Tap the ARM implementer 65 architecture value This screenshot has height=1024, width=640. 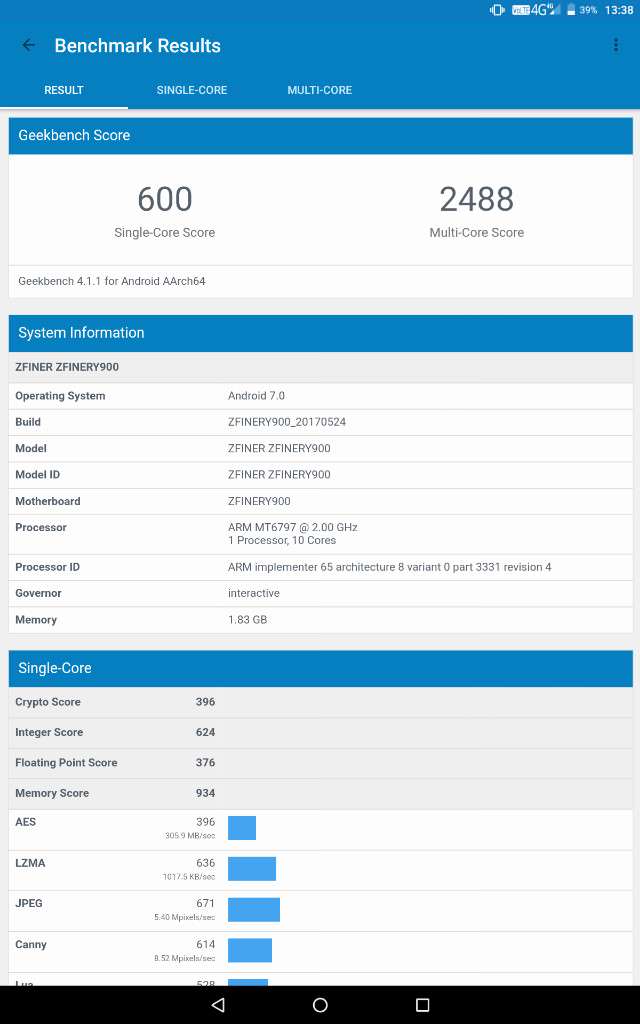(x=390, y=568)
